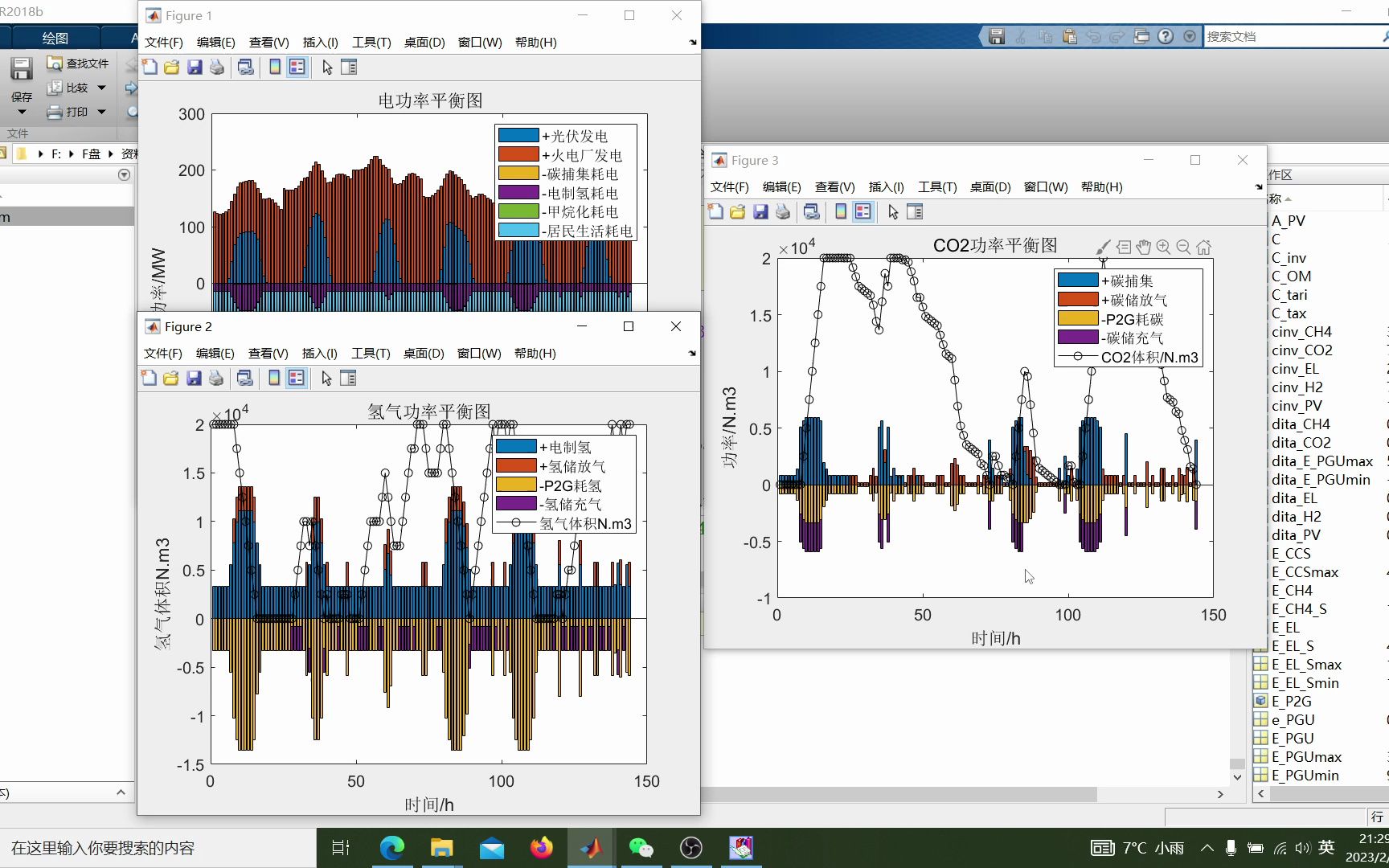Select pan hand tool on CO2 axes
The image size is (1389, 868).
pyautogui.click(x=1143, y=248)
